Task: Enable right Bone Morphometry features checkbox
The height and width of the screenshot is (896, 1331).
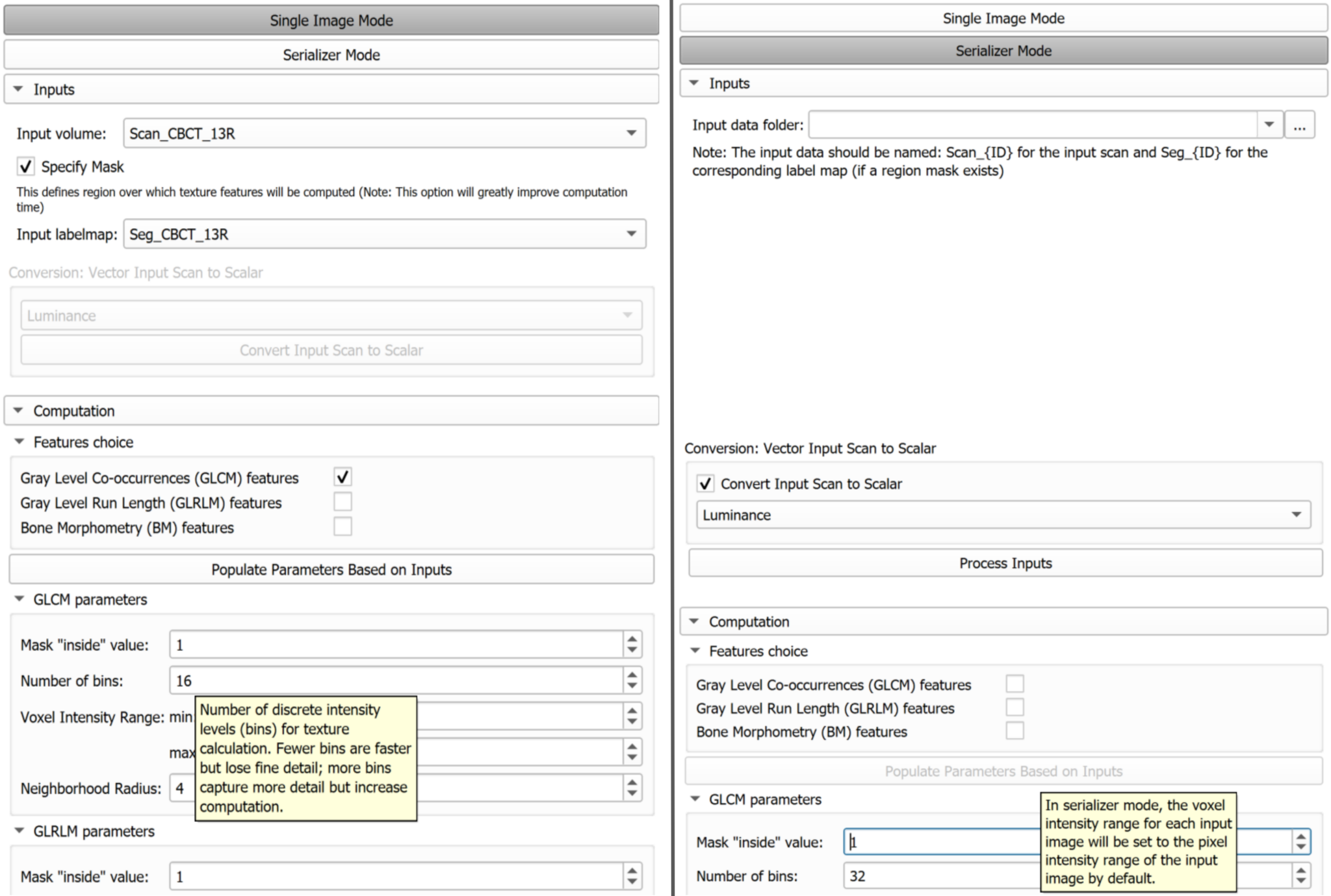Action: click(x=1014, y=731)
